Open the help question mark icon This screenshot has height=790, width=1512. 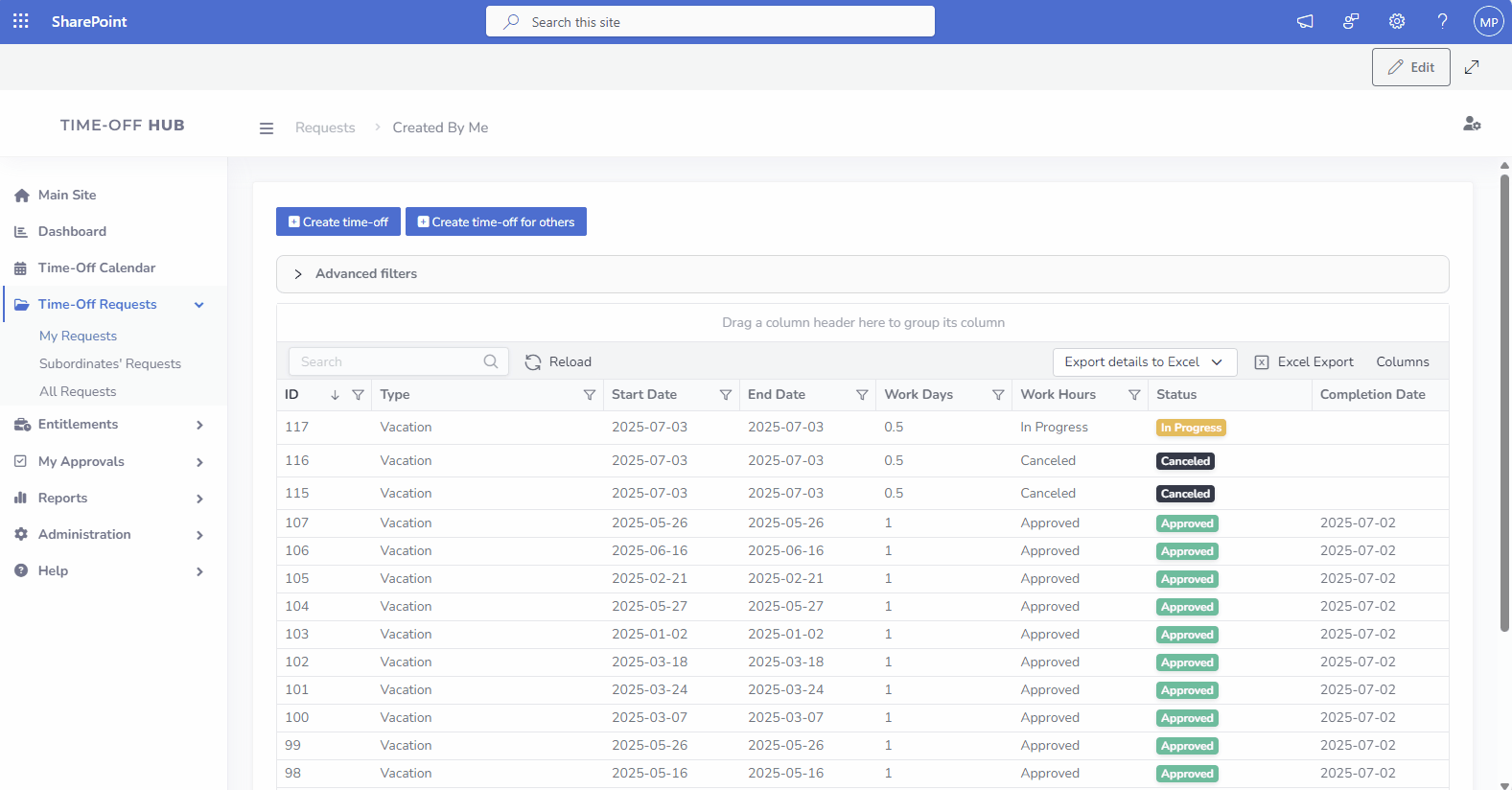point(1442,21)
